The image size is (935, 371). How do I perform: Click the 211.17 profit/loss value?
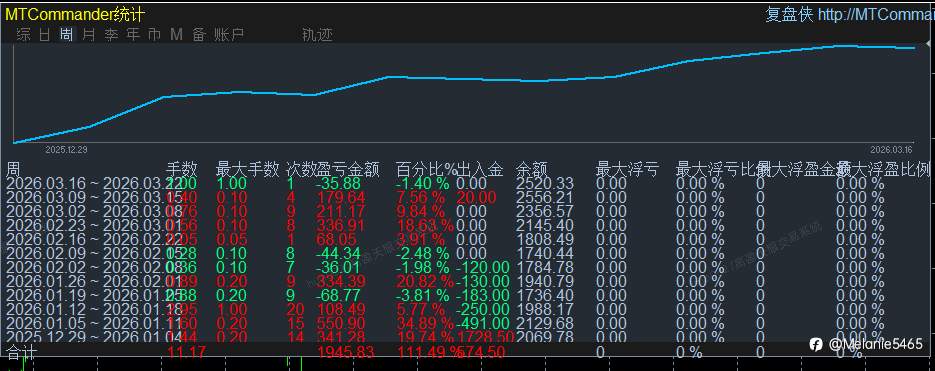coord(342,211)
